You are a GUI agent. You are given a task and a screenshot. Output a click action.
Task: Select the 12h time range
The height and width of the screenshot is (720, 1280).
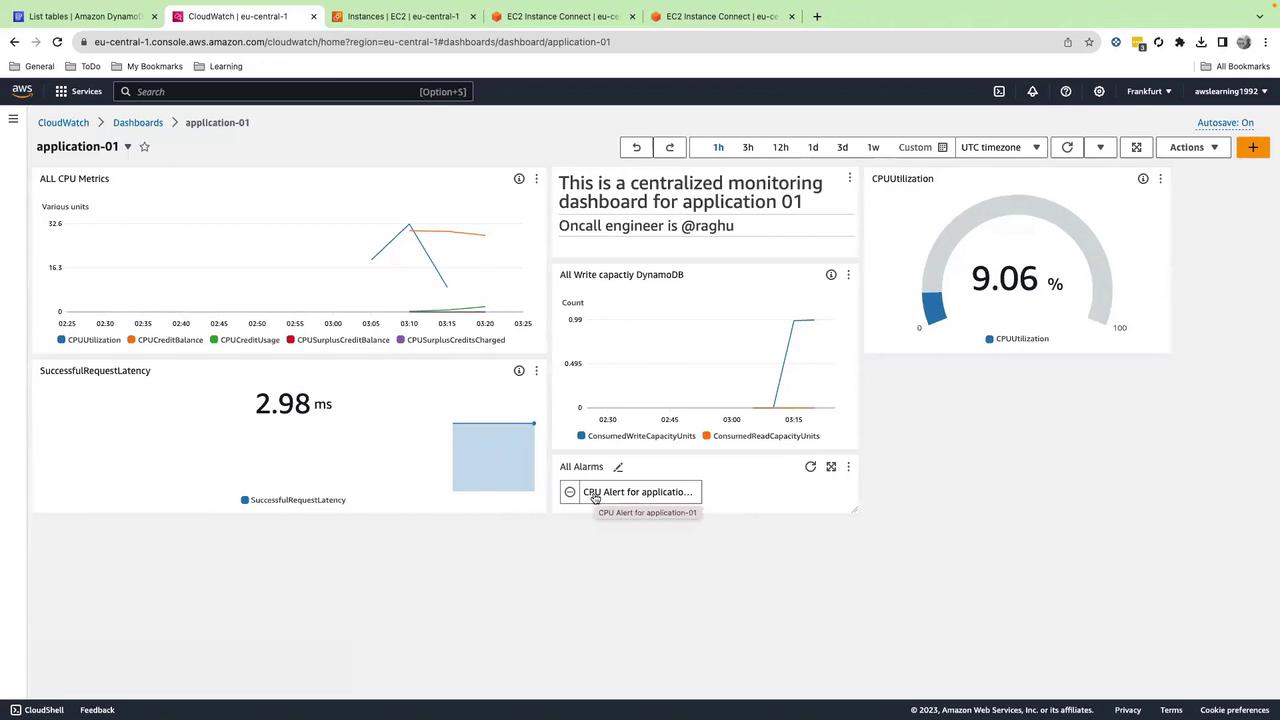click(781, 147)
